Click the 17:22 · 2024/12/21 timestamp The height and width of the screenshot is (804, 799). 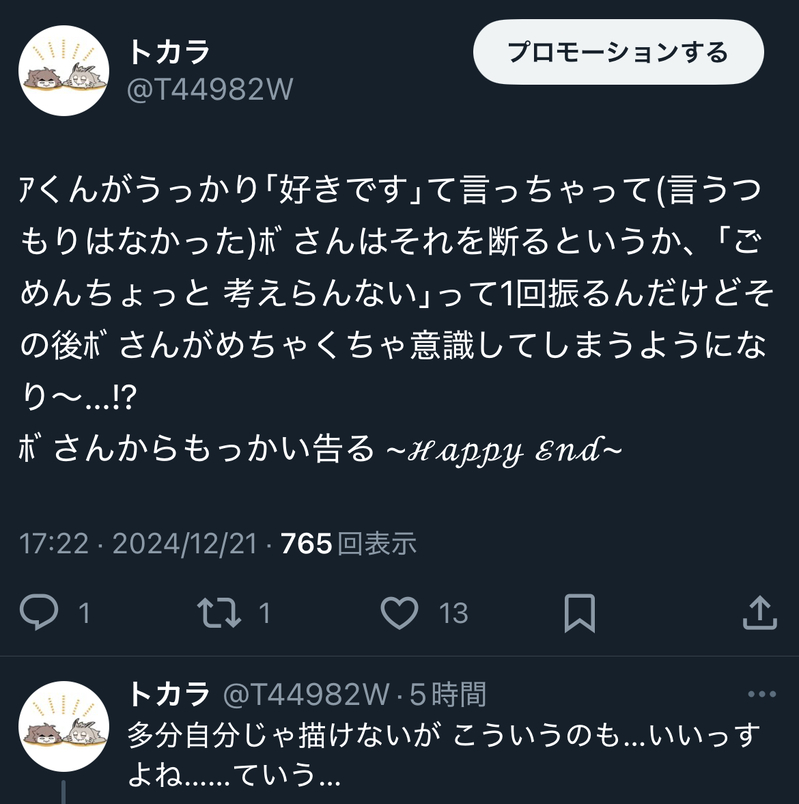pyautogui.click(x=138, y=543)
